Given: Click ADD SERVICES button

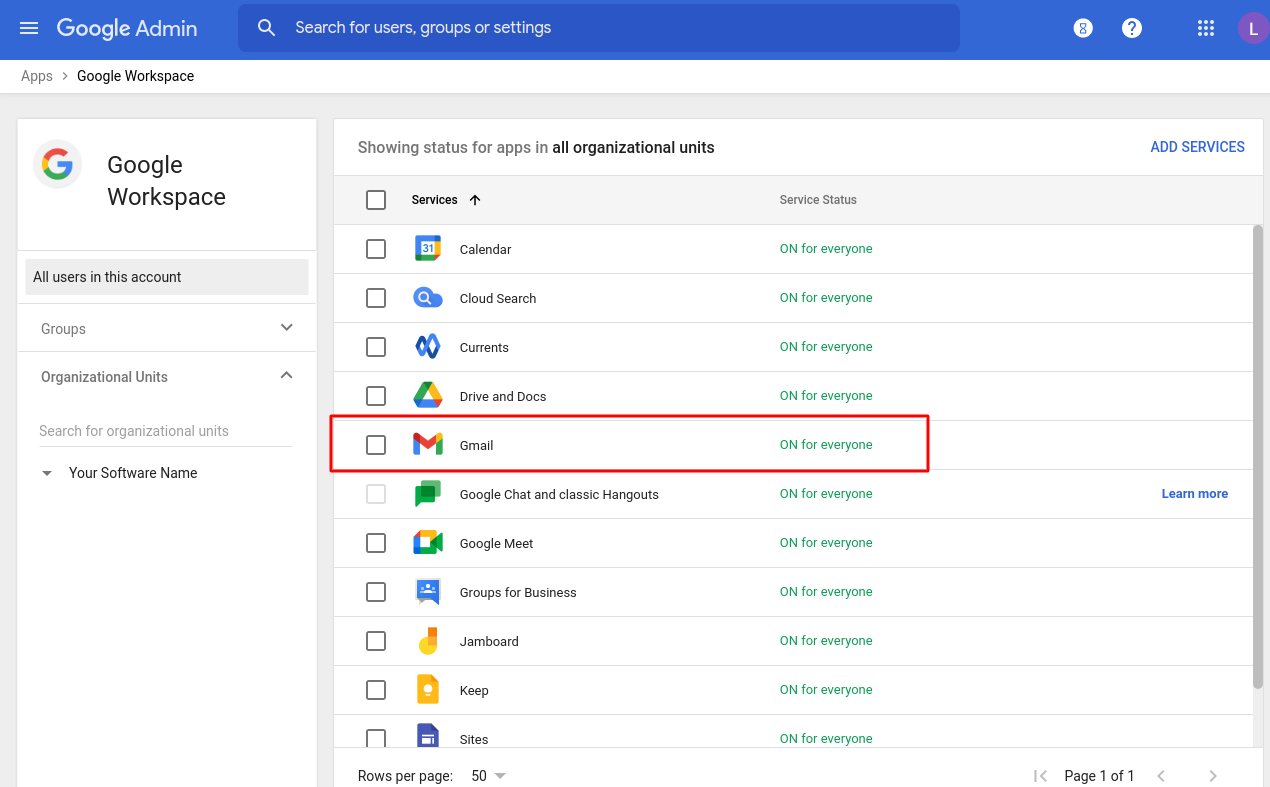Looking at the screenshot, I should click(1197, 147).
